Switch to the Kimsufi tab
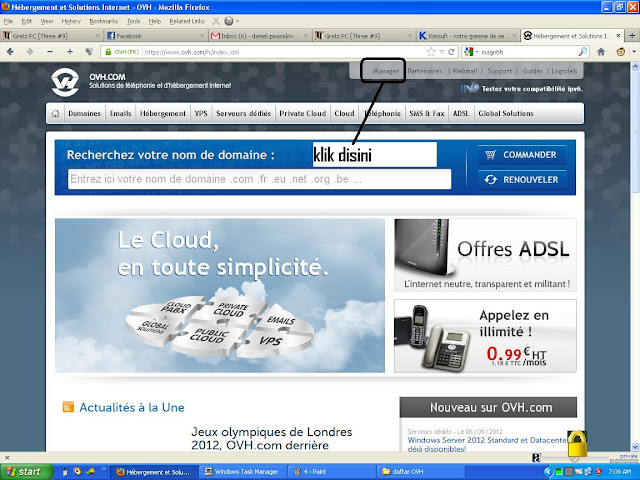The image size is (640, 480). pos(468,36)
